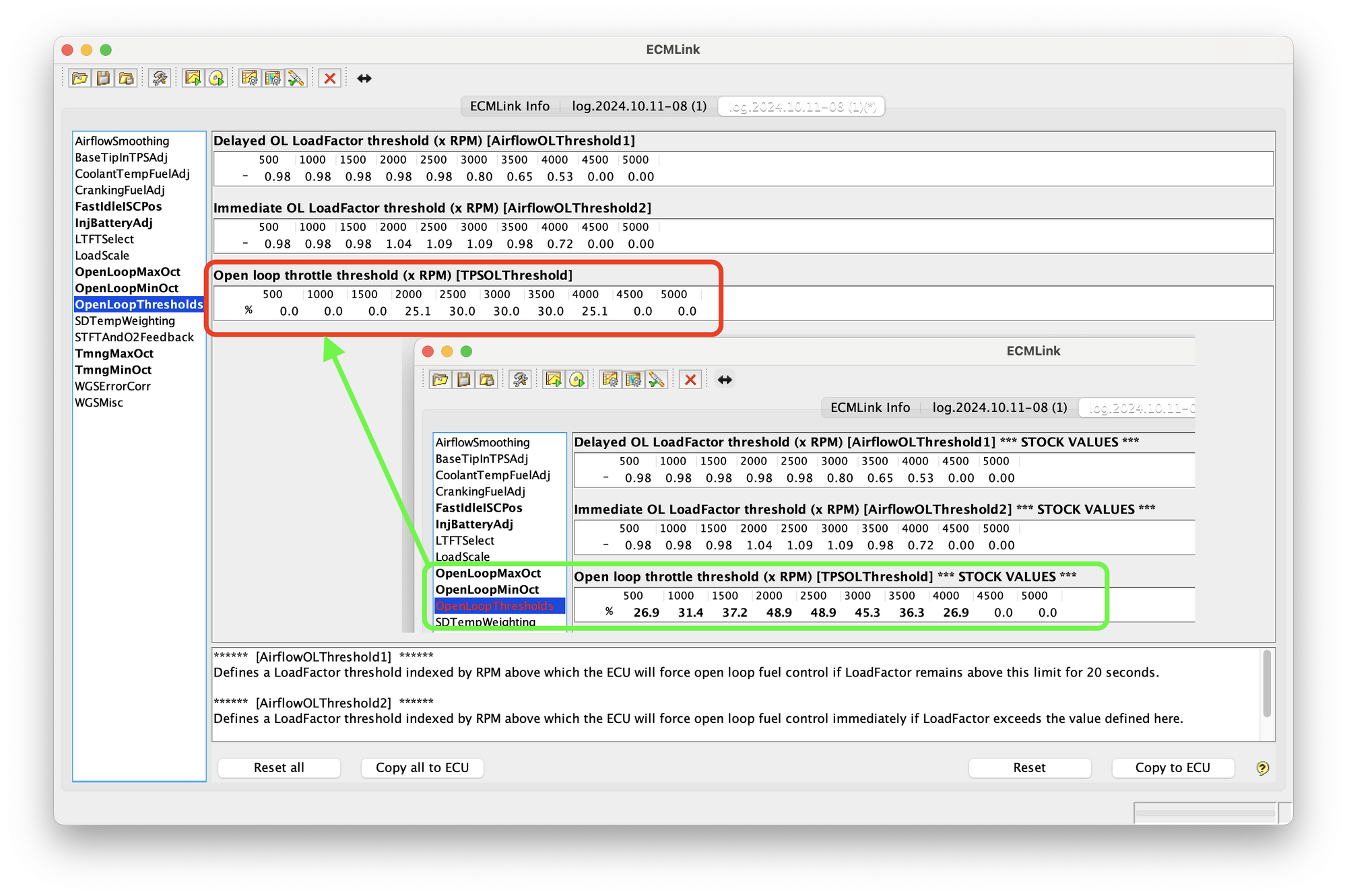The width and height of the screenshot is (1347, 896).
Task: Select BaseTipInTPSAdj in the main table list
Action: [138, 158]
